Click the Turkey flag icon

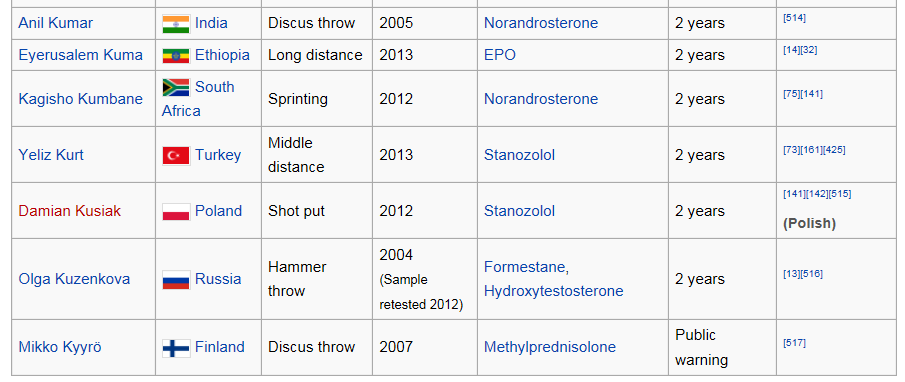[x=176, y=155]
